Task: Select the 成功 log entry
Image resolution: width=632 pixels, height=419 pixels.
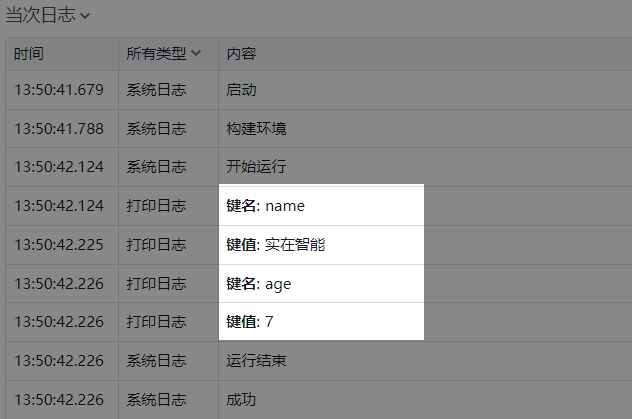Action: coord(242,399)
